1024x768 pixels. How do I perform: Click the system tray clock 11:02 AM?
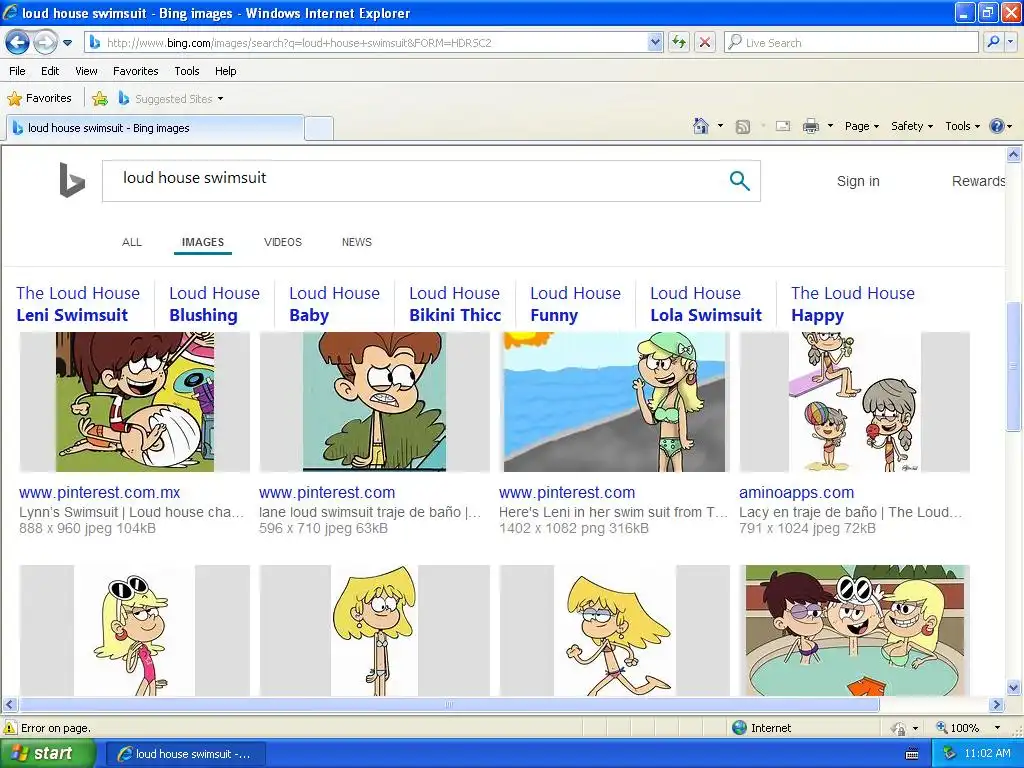(x=987, y=753)
